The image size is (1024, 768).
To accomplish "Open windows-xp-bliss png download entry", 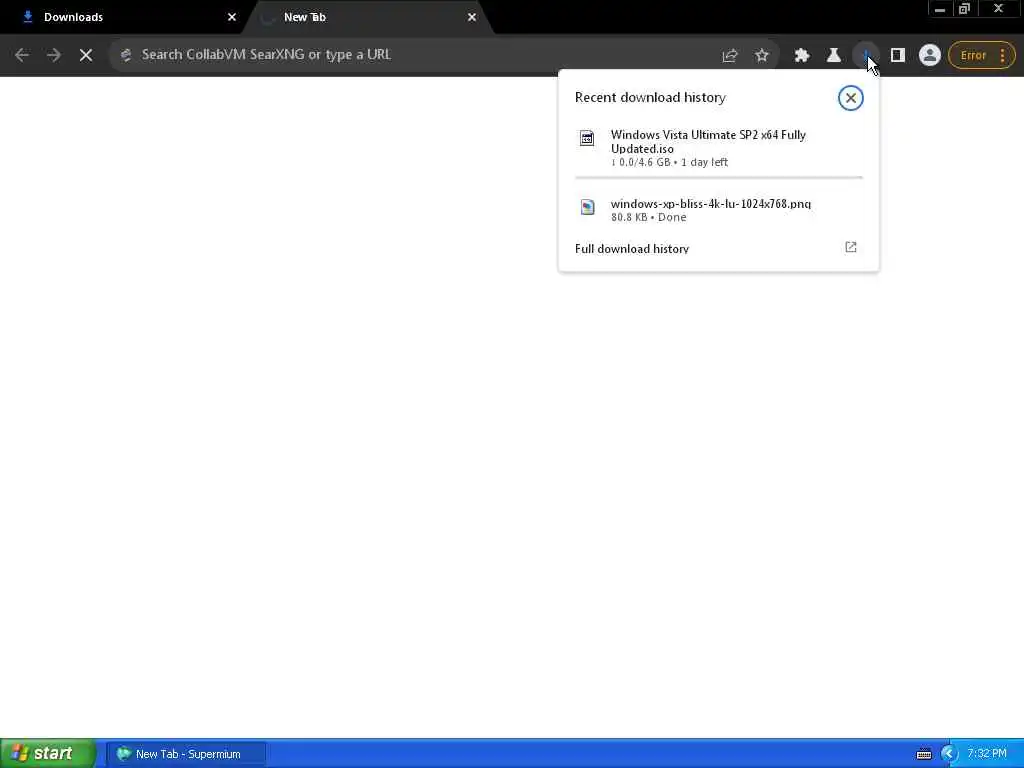I will (x=718, y=210).
